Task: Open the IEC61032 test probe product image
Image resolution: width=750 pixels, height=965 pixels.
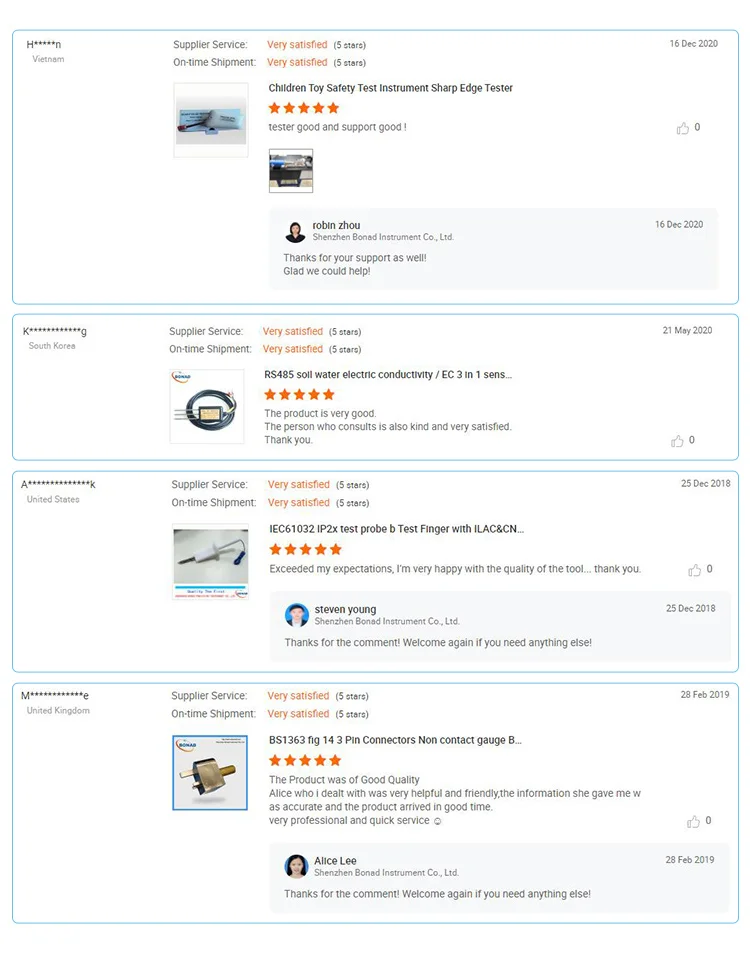Action: tap(210, 562)
